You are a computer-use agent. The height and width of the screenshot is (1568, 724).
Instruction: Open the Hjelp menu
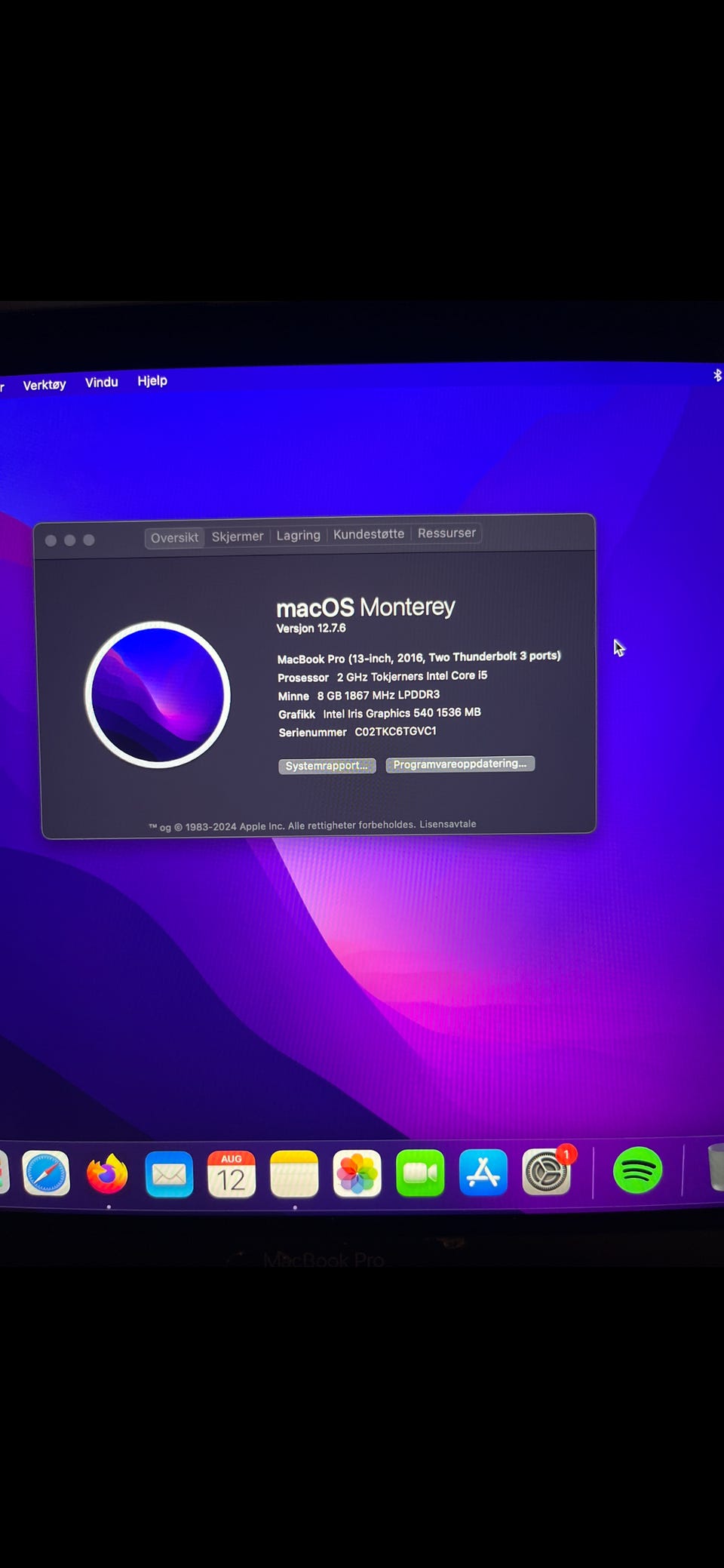pyautogui.click(x=152, y=381)
